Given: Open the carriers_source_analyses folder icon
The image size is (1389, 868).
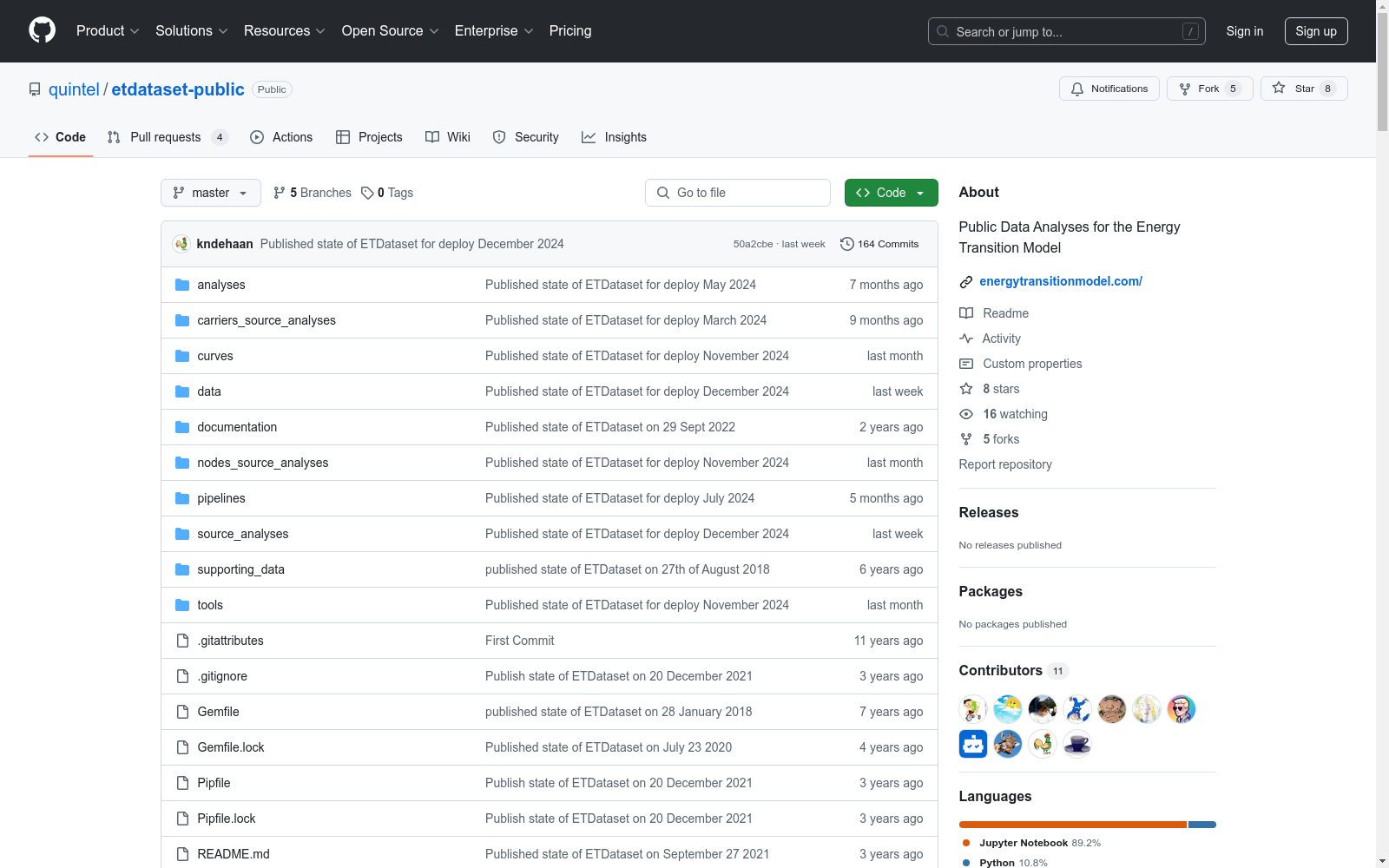Looking at the screenshot, I should tap(182, 320).
